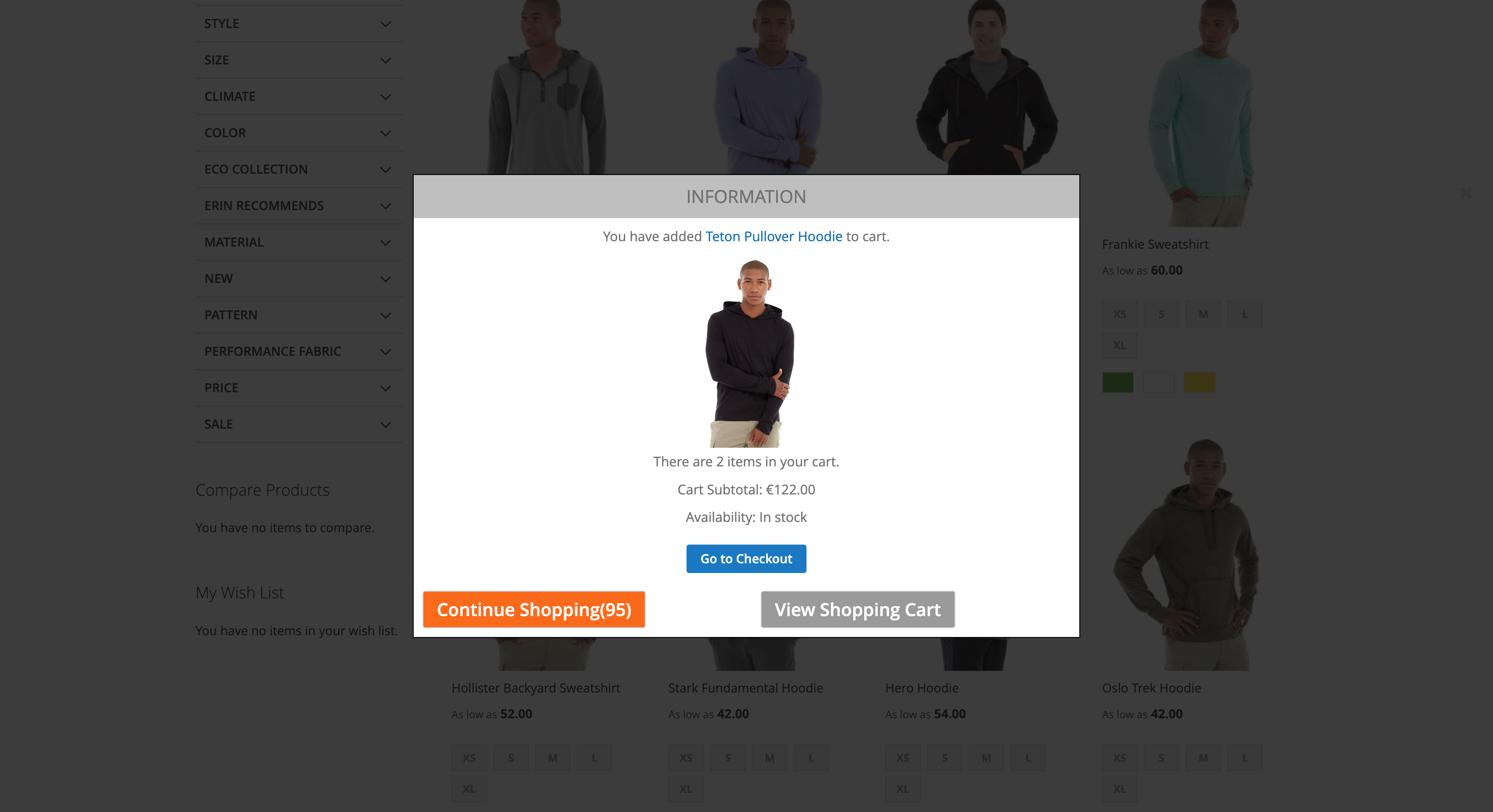Screen dimensions: 1493x812
Task: Click View Shopping Cart button
Action: click(x=858, y=609)
